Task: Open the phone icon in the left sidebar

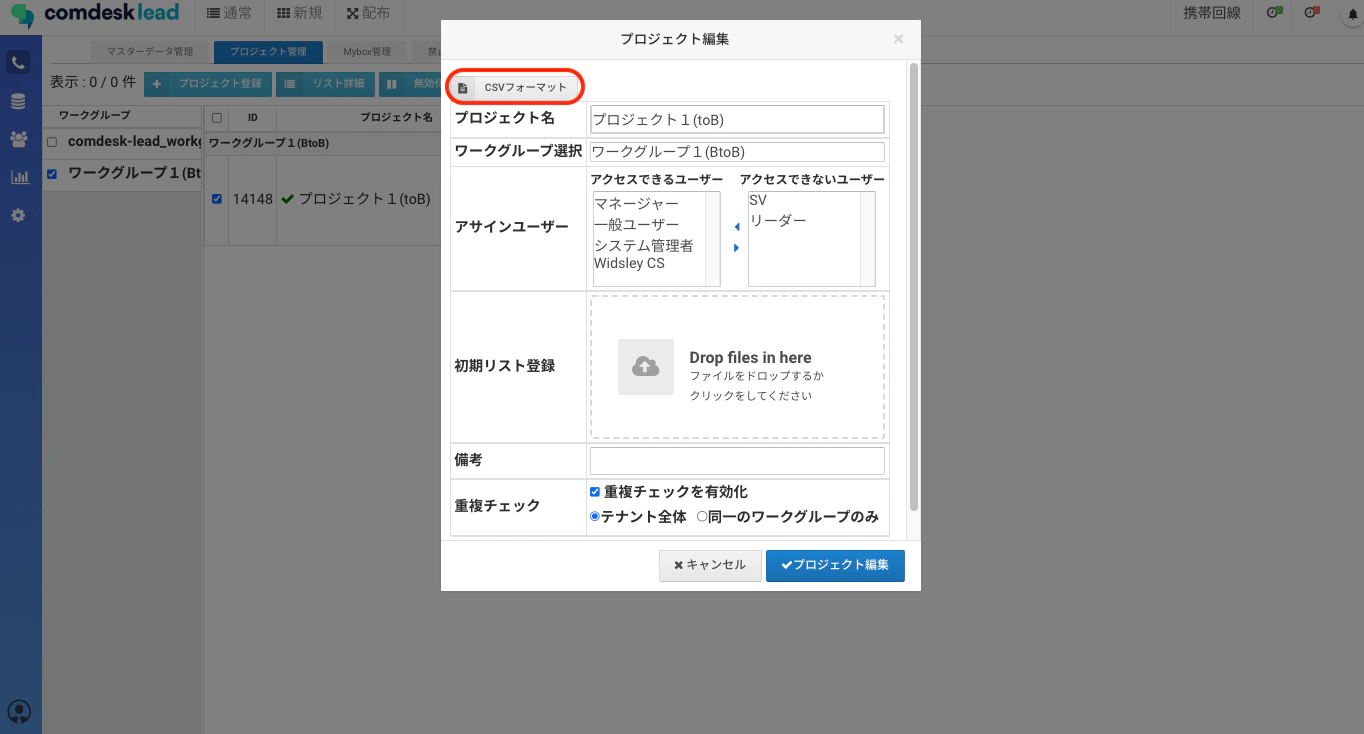Action: [18, 63]
